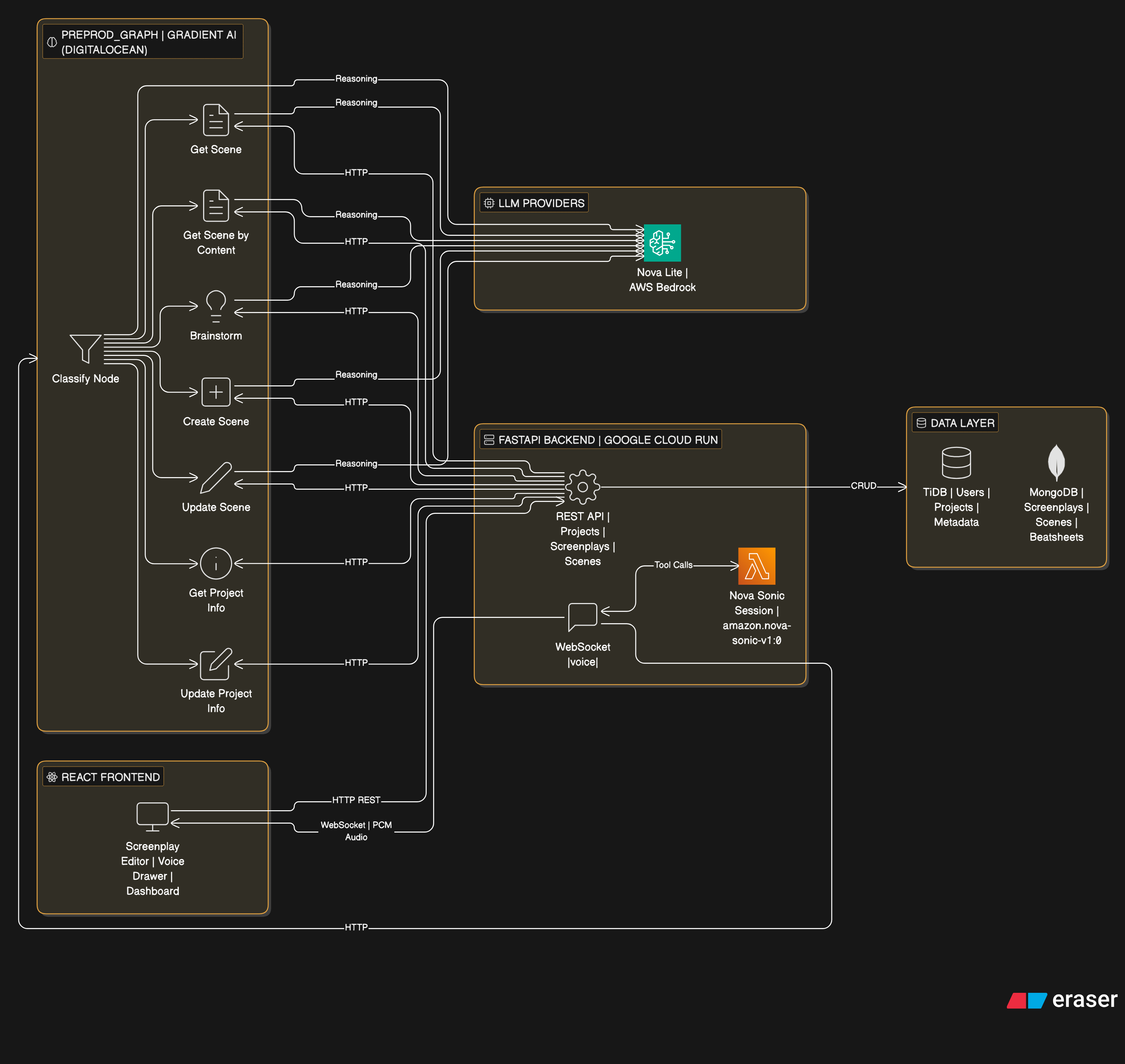Click the CRUD connection label
This screenshot has height=1064, width=1125.
pos(863,486)
